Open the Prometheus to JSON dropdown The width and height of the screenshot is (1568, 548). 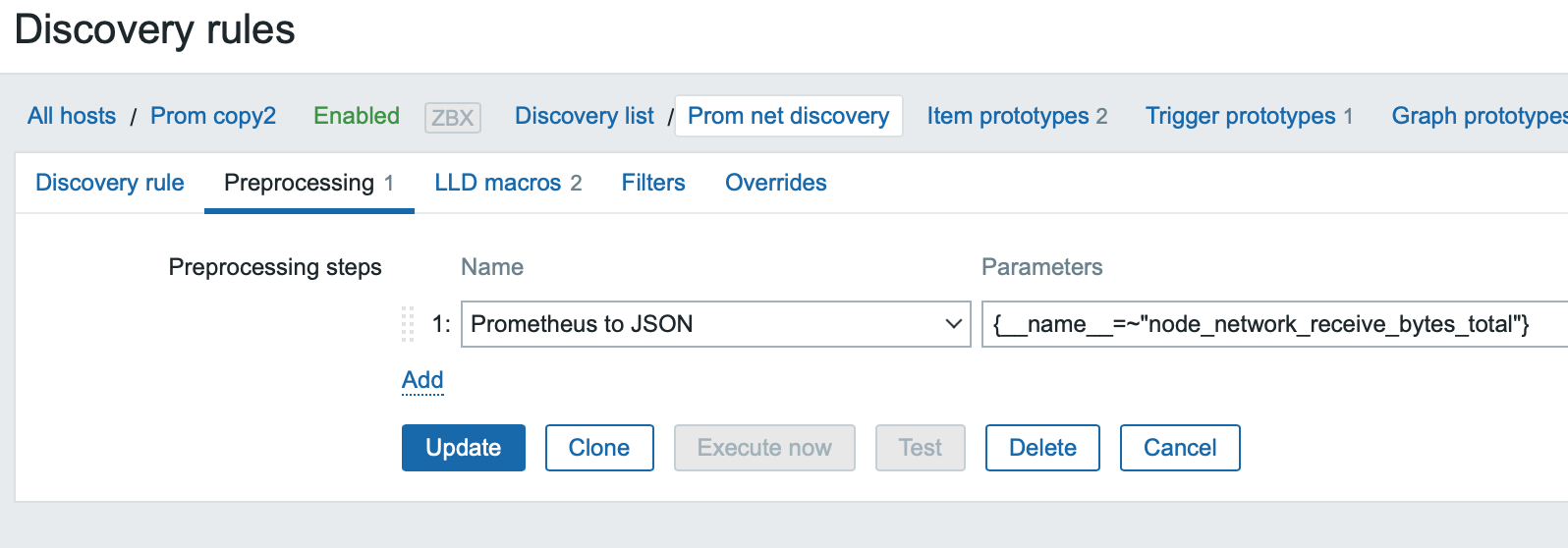pos(715,324)
